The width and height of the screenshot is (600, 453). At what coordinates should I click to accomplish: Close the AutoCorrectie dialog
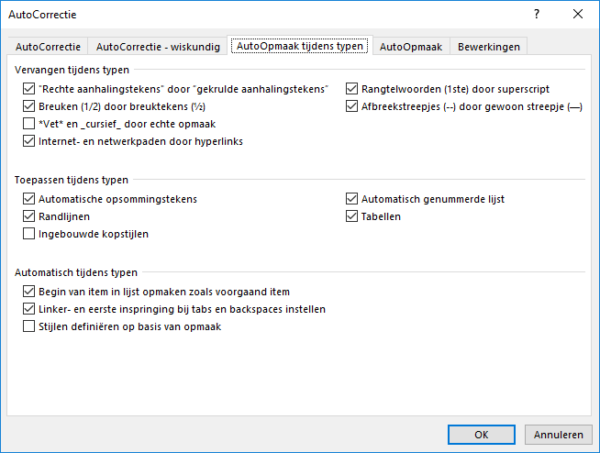[578, 14]
